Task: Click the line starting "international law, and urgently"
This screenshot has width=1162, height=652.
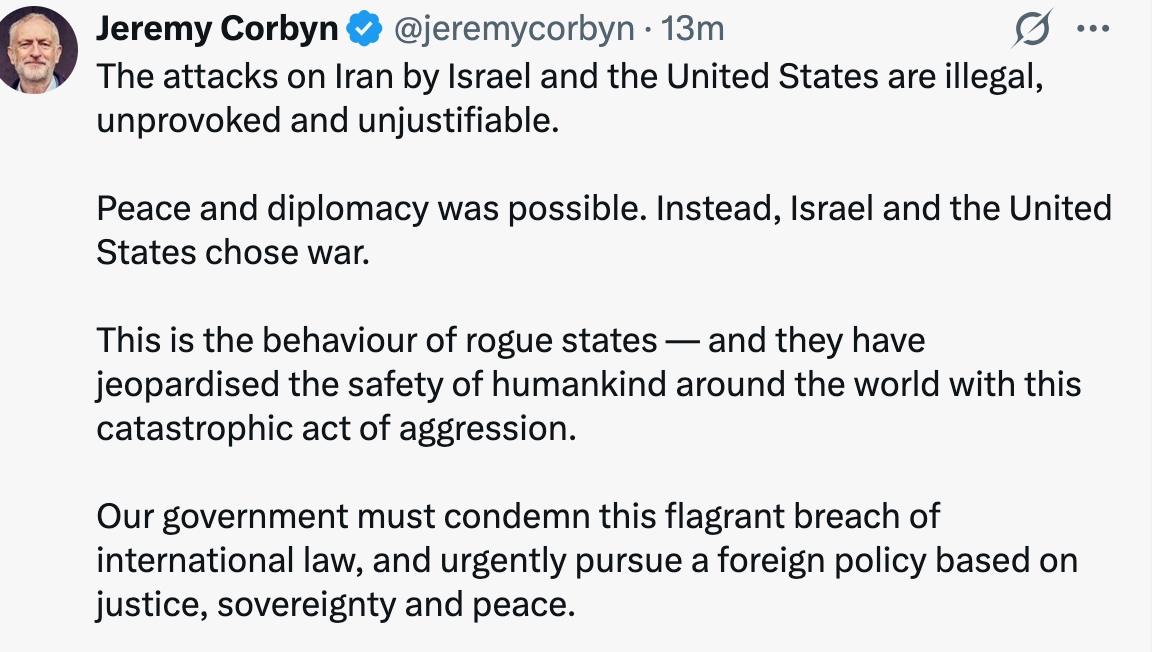Action: pyautogui.click(x=586, y=560)
